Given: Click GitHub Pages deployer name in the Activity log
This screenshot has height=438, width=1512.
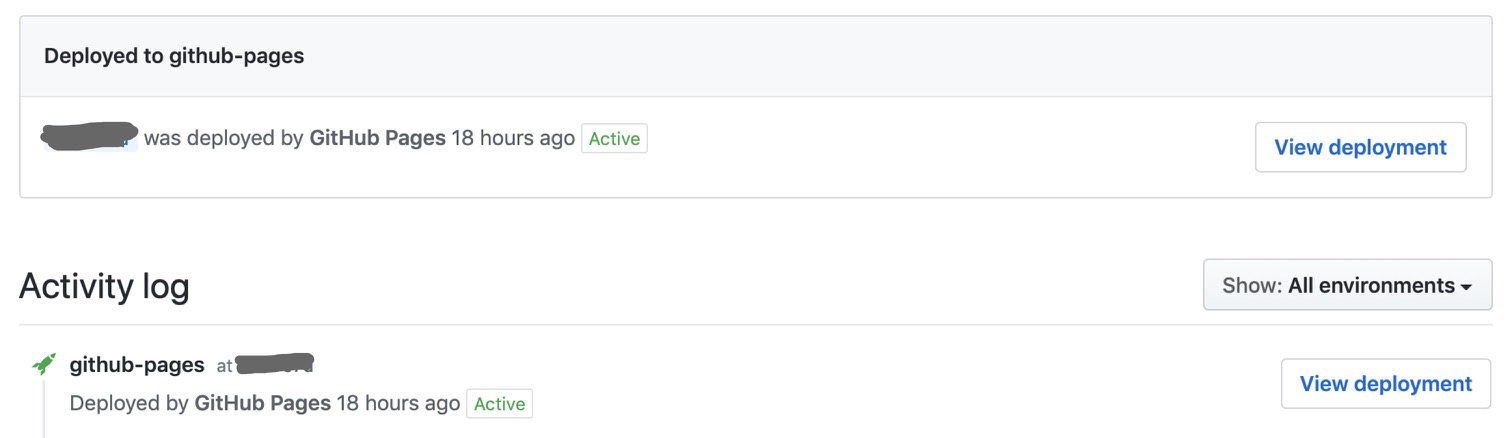Looking at the screenshot, I should pos(262,403).
